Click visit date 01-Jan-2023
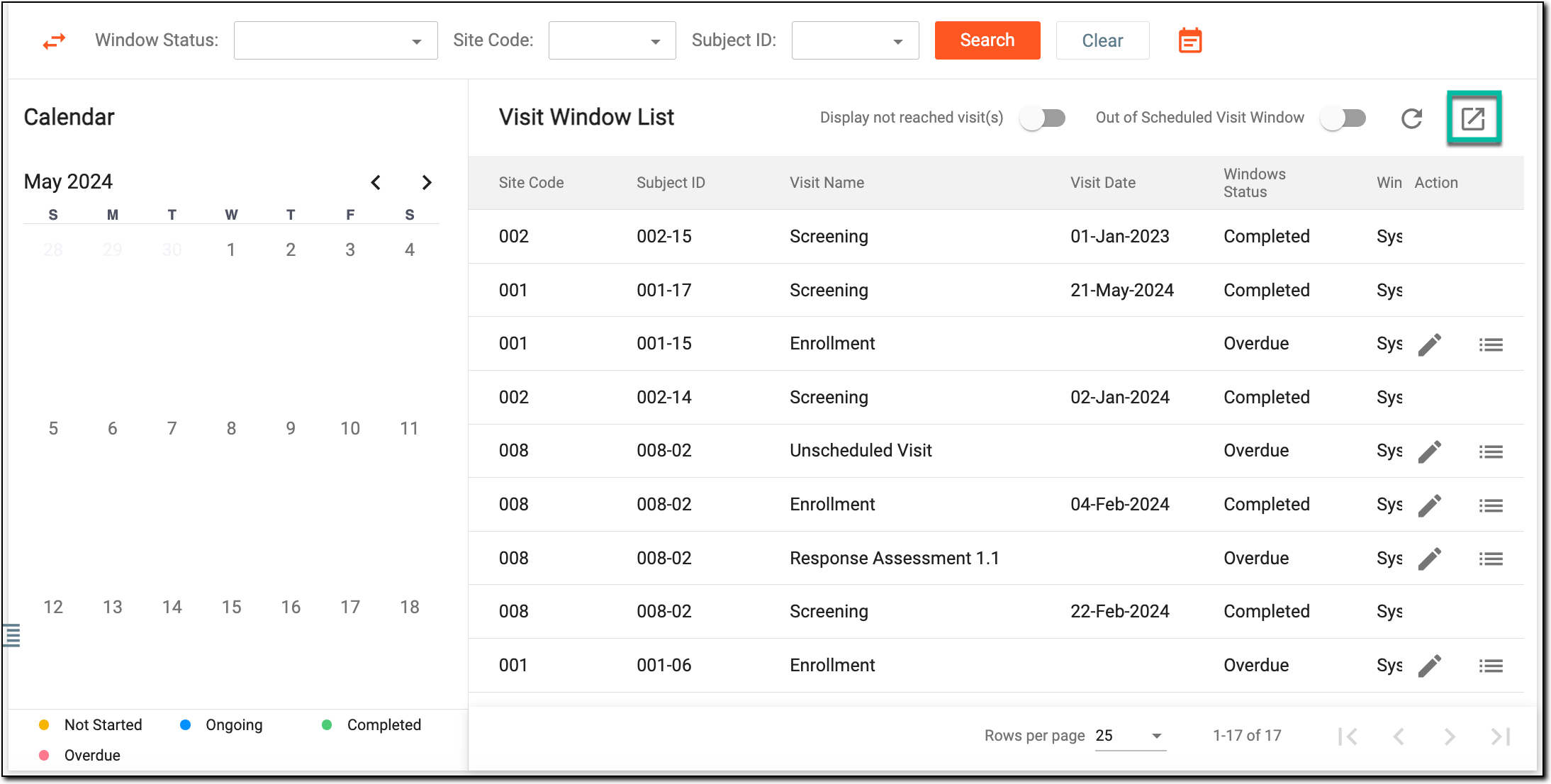The height and width of the screenshot is (784, 1551). tap(1120, 236)
